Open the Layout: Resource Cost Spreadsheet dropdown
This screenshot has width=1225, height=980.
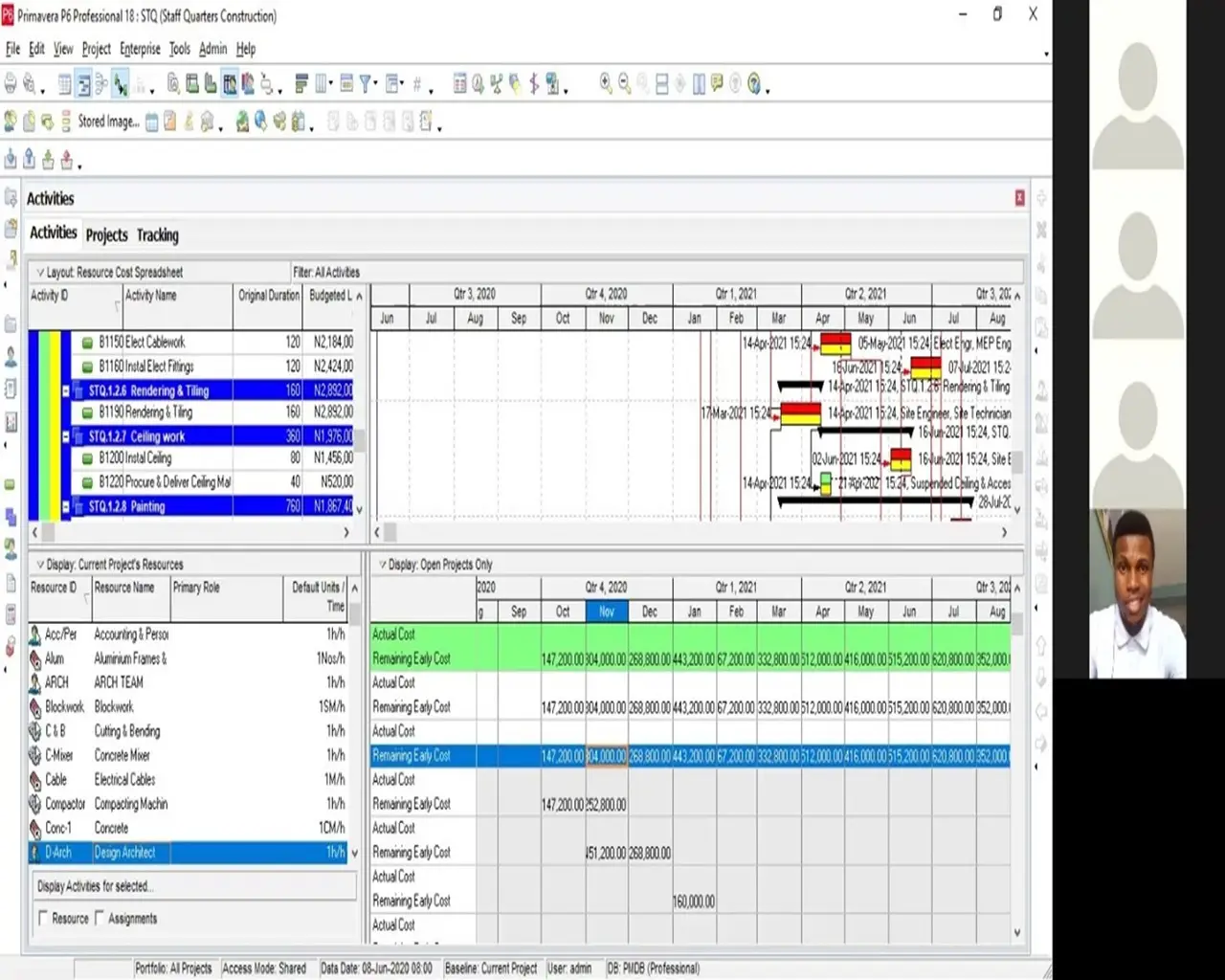coord(40,273)
